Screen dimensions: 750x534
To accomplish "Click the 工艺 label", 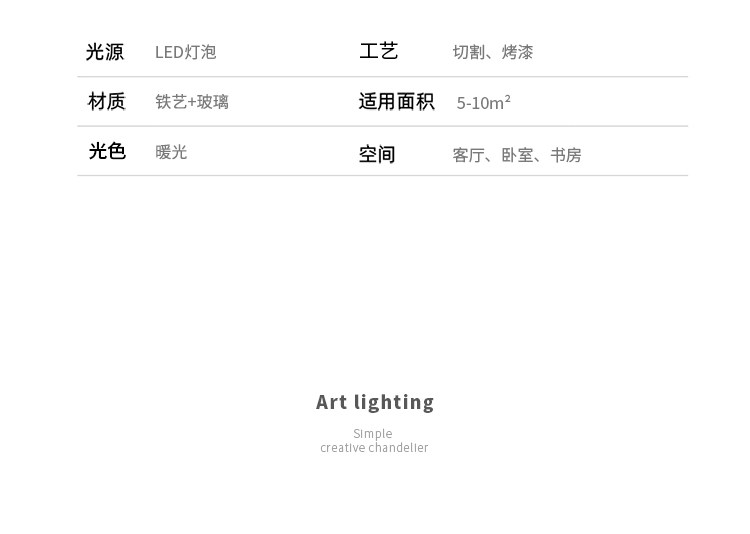I will click(378, 51).
